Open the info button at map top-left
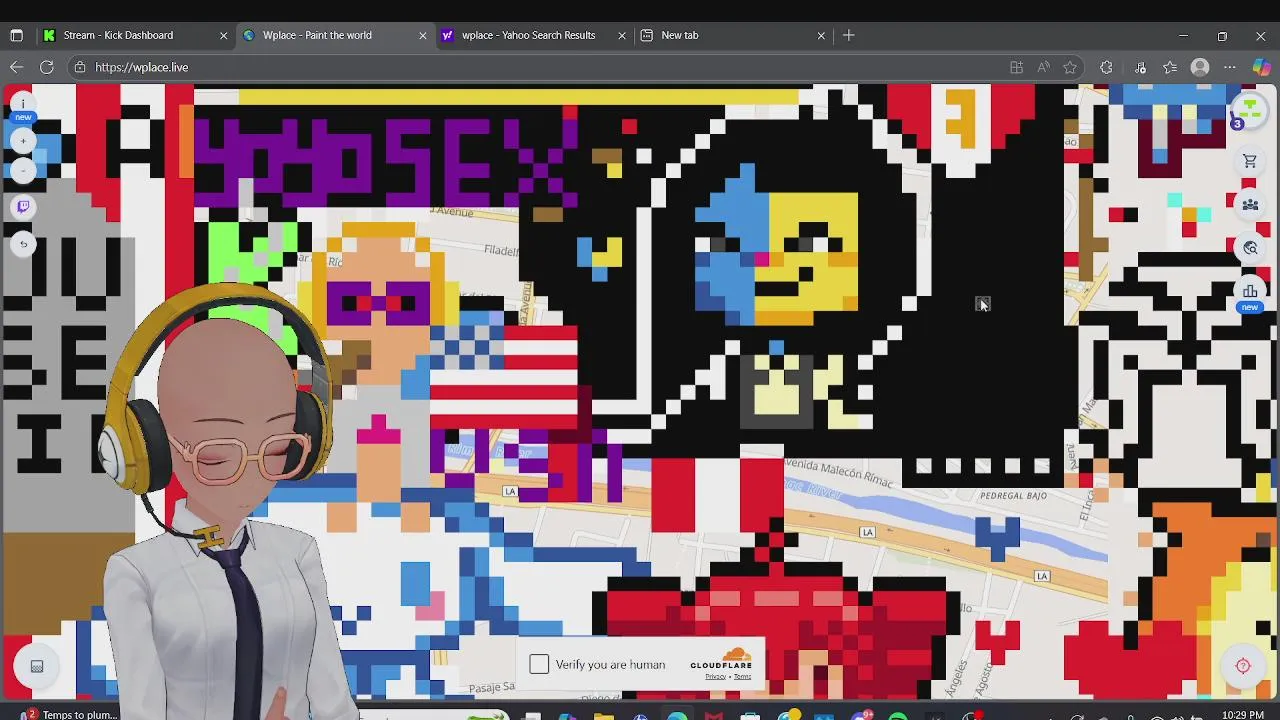1280x720 pixels. tap(23, 104)
